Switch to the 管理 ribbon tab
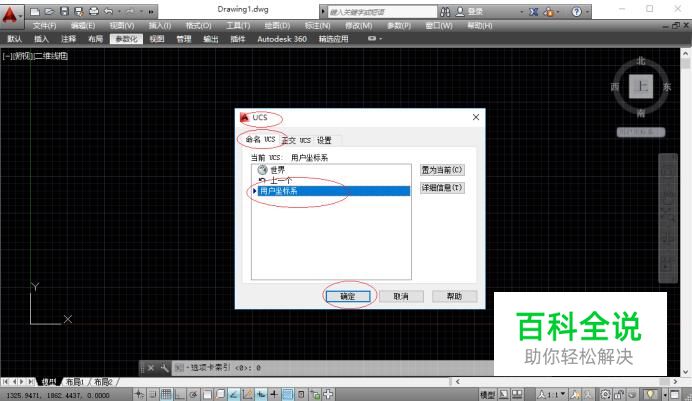The height and width of the screenshot is (401, 692). (184, 39)
